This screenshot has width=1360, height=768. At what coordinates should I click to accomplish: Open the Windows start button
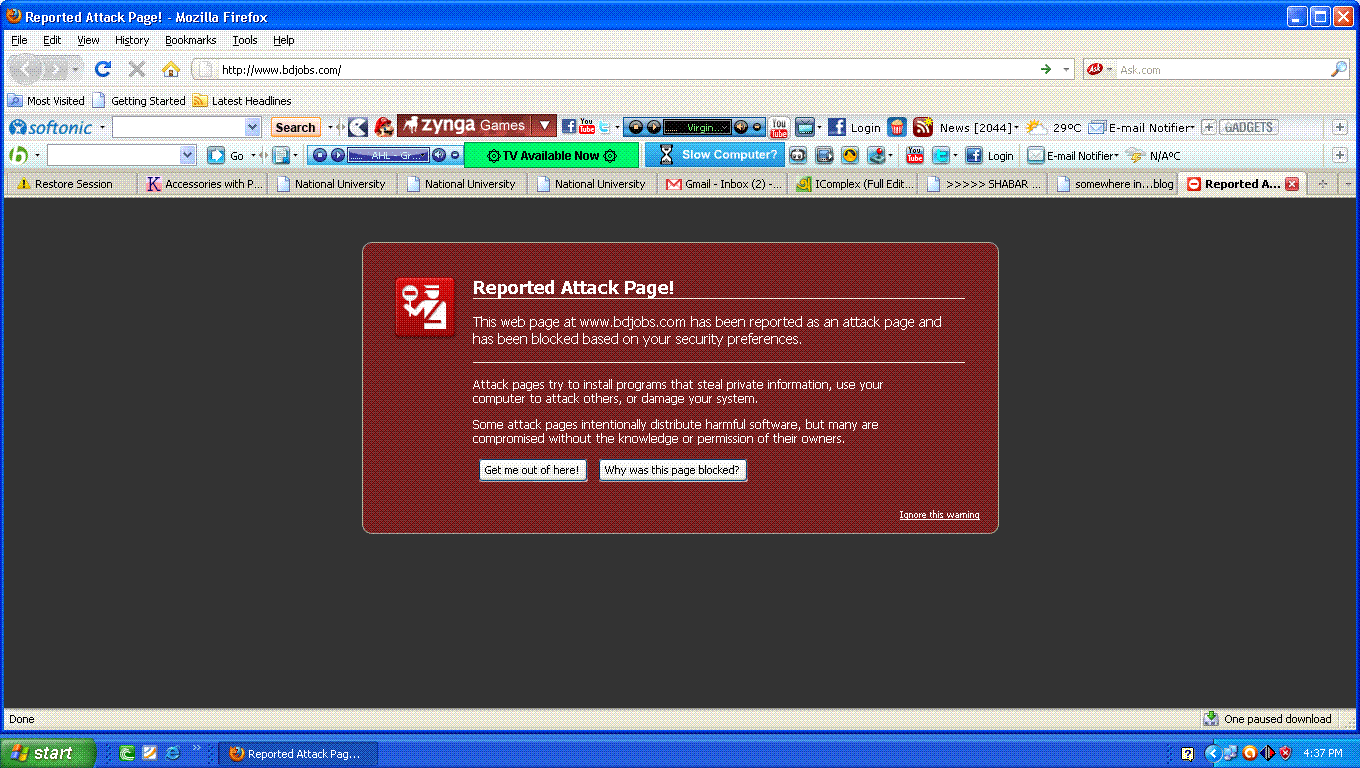click(47, 753)
